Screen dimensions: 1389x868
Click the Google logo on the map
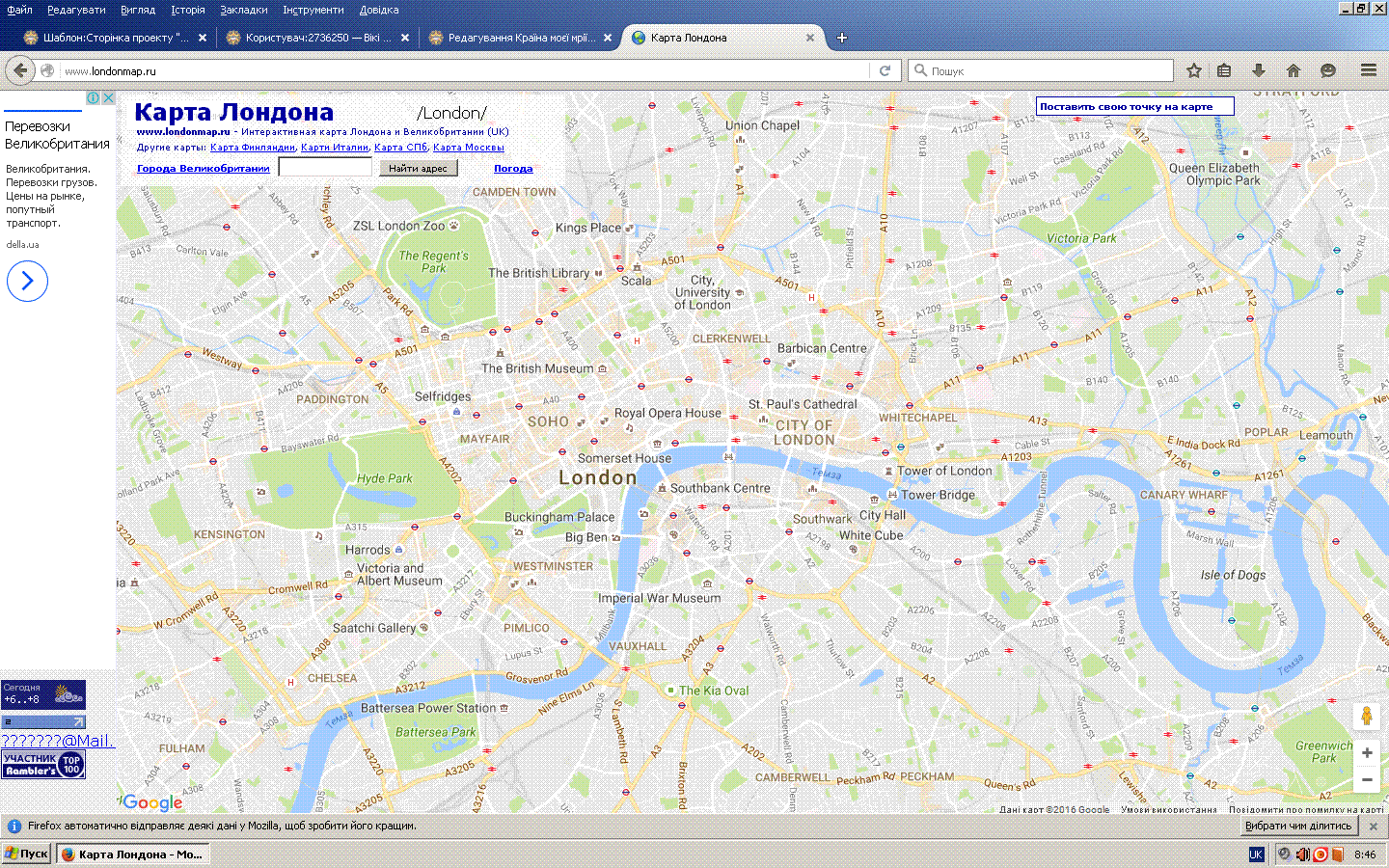click(152, 802)
